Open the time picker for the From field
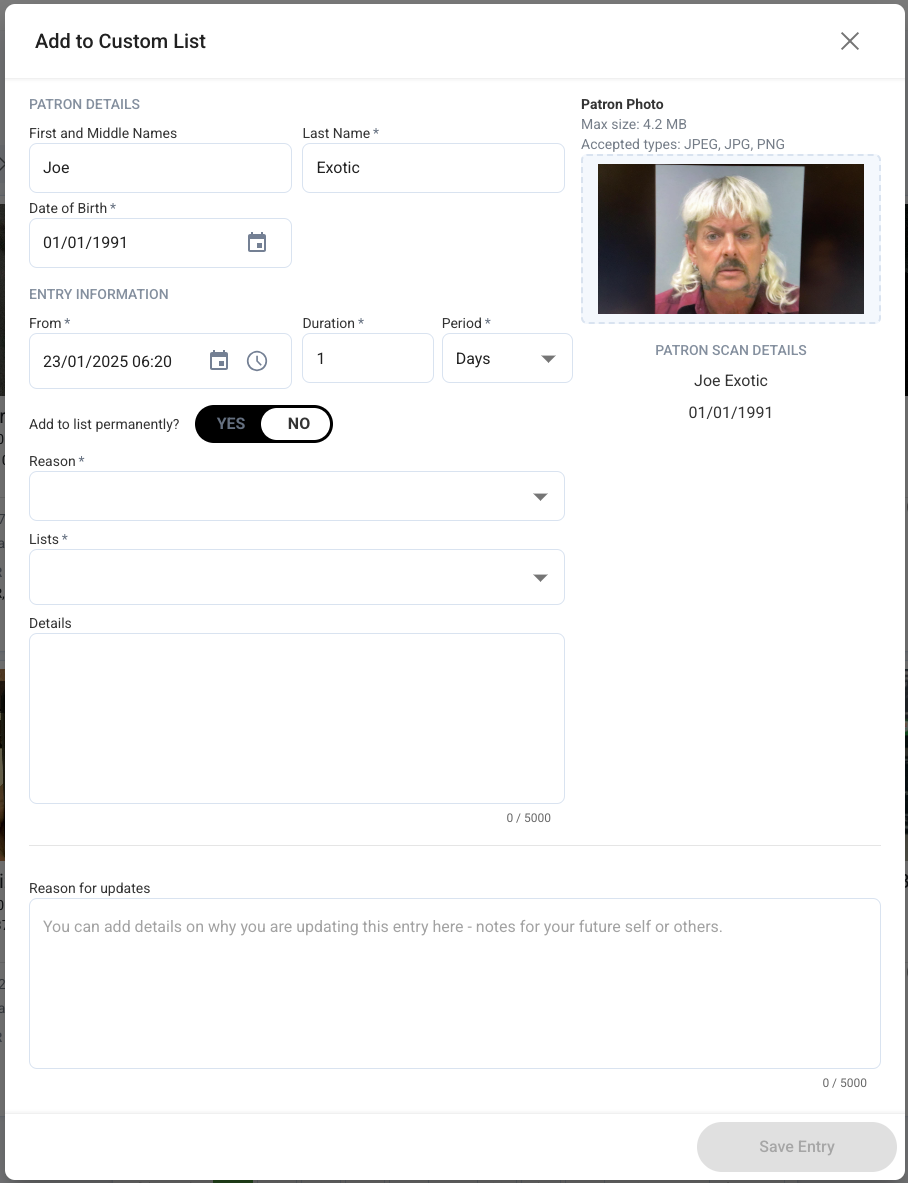Screen dimensions: 908x1183 [x=257, y=359]
